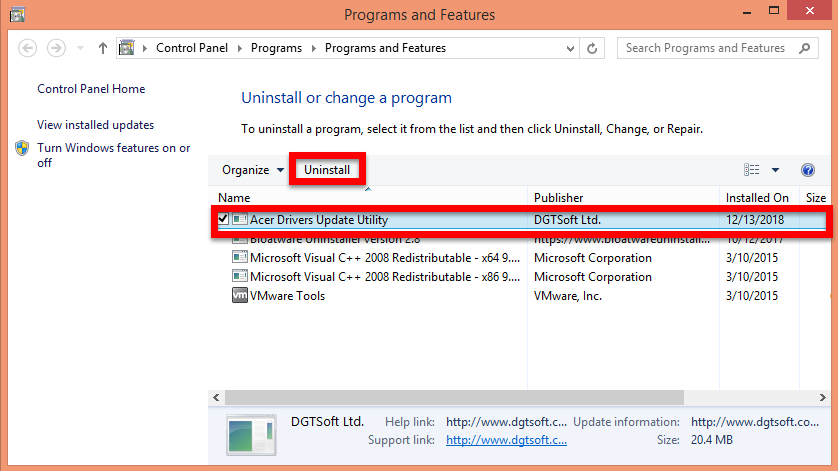Click the right arrow of horizontal scrollbar
The height and width of the screenshot is (471, 838).
coord(823,397)
